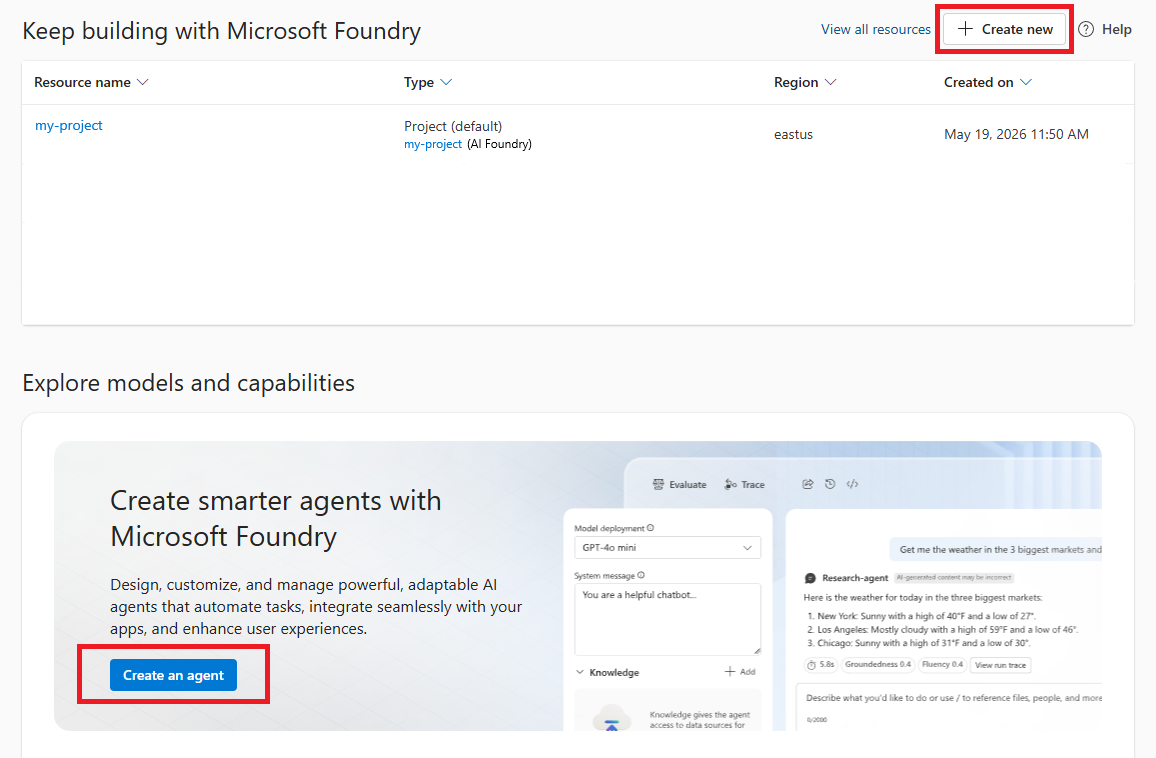1156x758 pixels.
Task: Open the Region column sort chevron
Action: [x=831, y=83]
